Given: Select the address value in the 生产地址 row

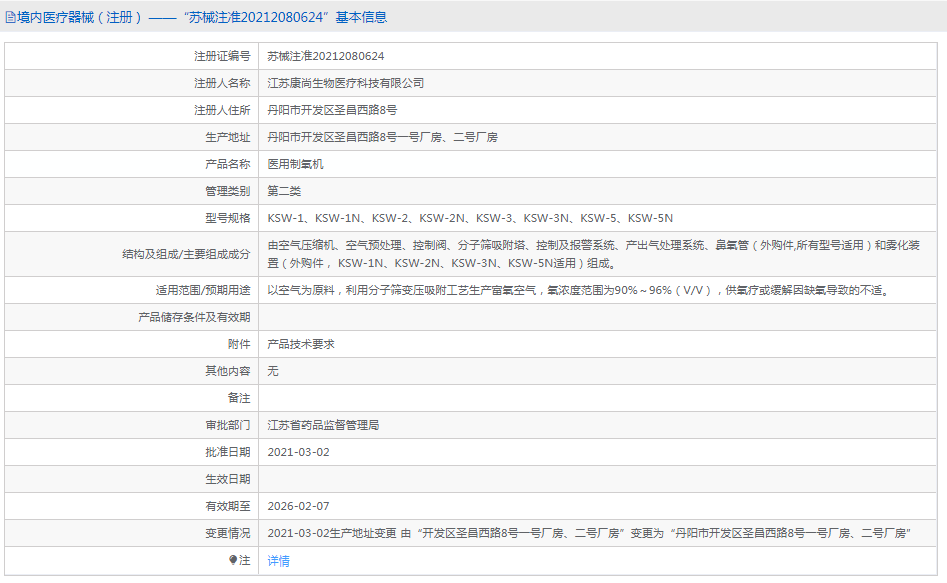Looking at the screenshot, I should (x=382, y=137).
